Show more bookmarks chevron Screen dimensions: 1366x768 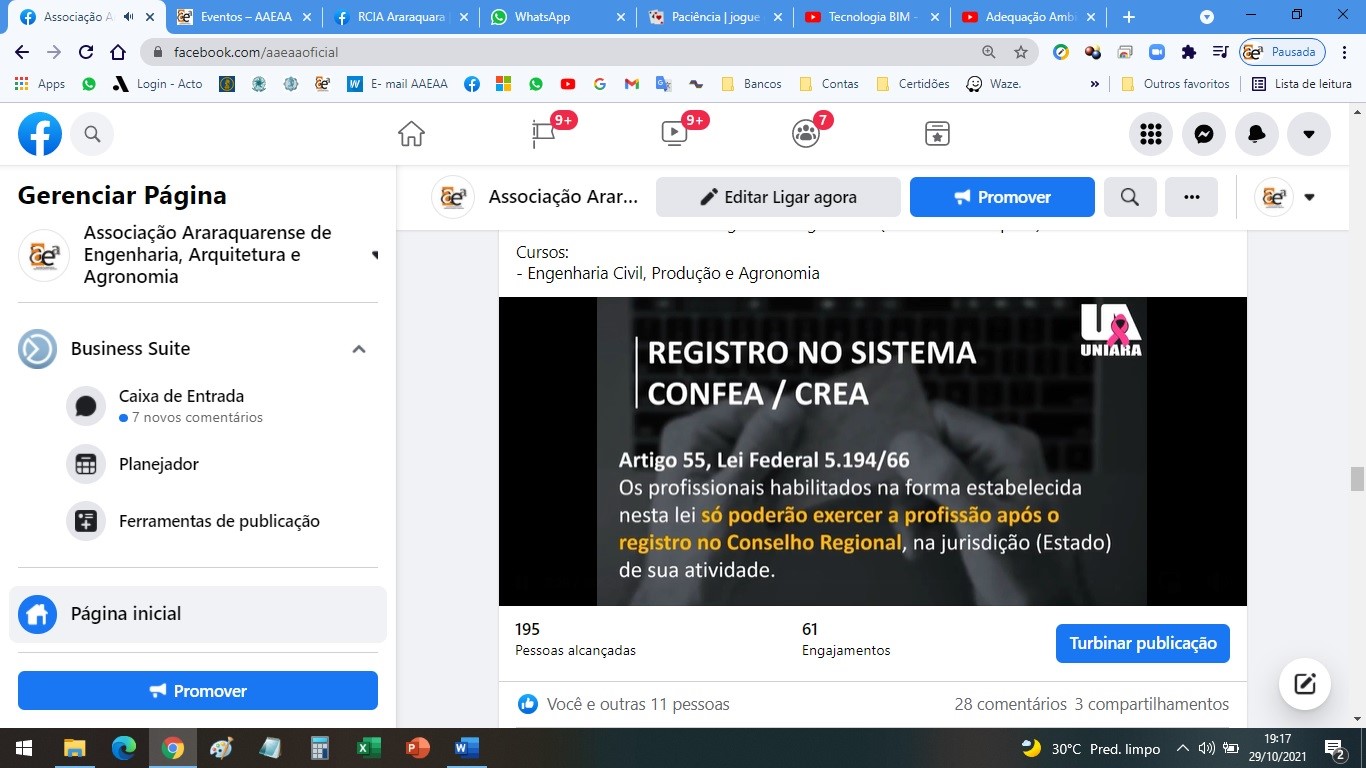point(1095,84)
